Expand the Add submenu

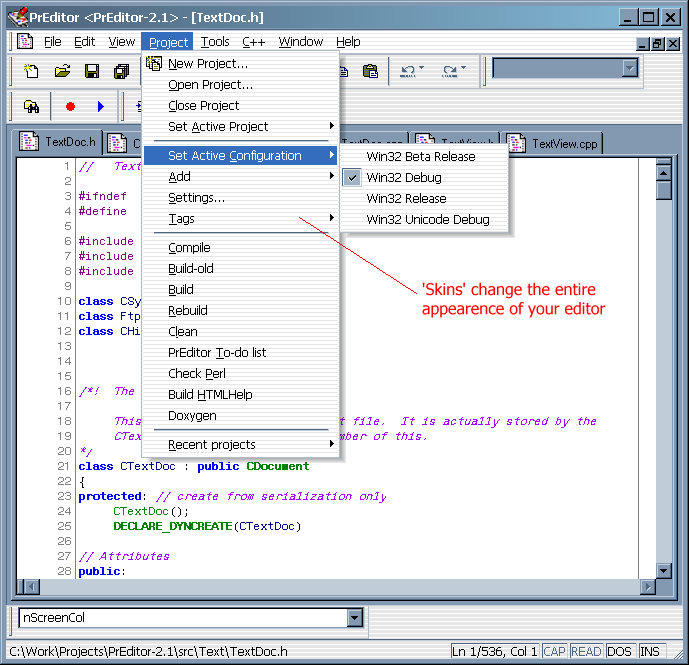(240, 177)
